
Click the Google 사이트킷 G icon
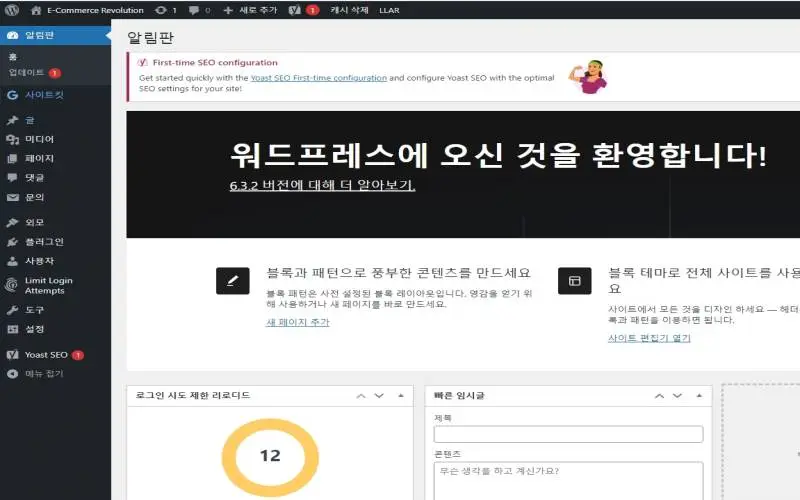tap(13, 95)
